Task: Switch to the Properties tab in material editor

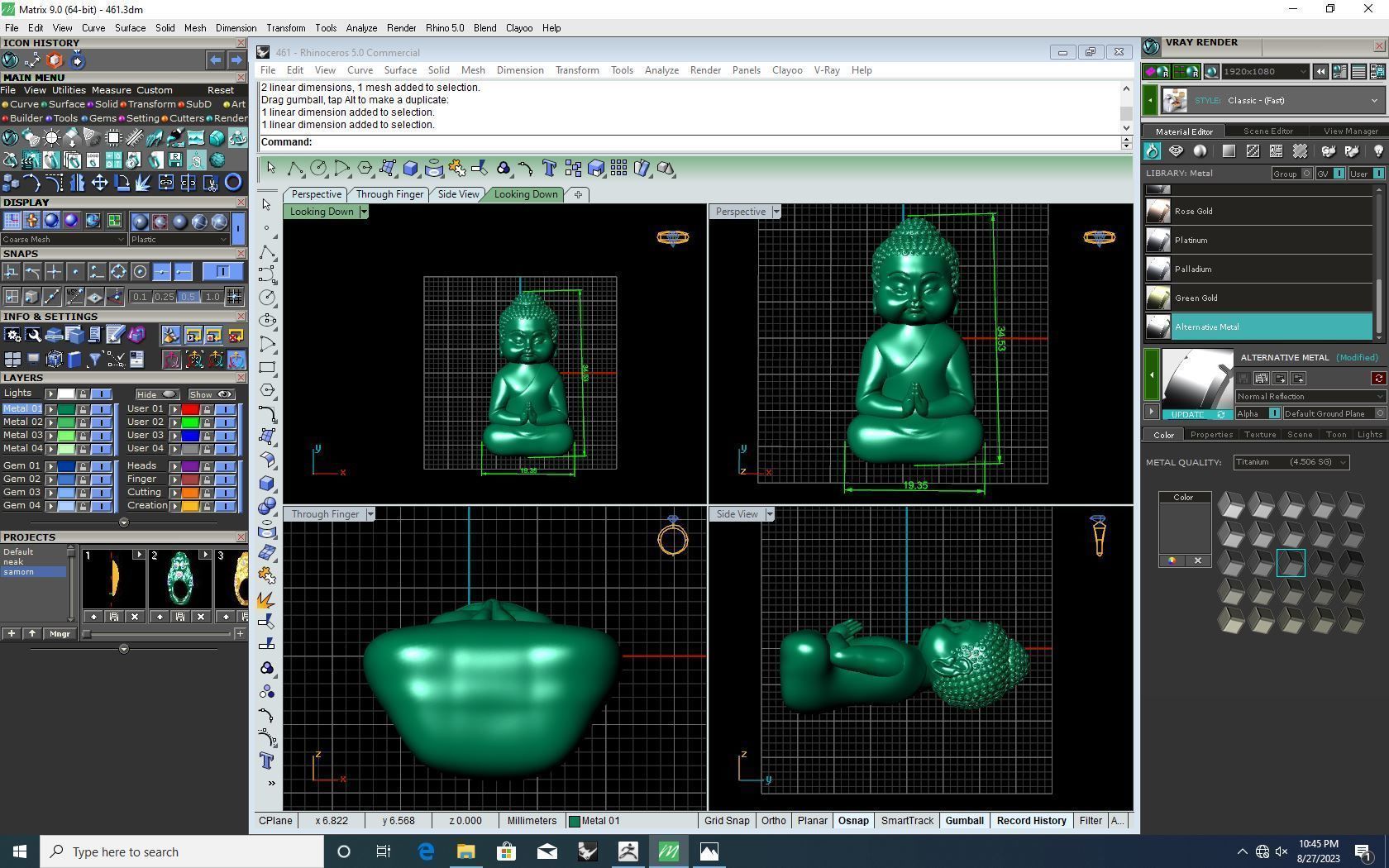Action: (x=1212, y=435)
